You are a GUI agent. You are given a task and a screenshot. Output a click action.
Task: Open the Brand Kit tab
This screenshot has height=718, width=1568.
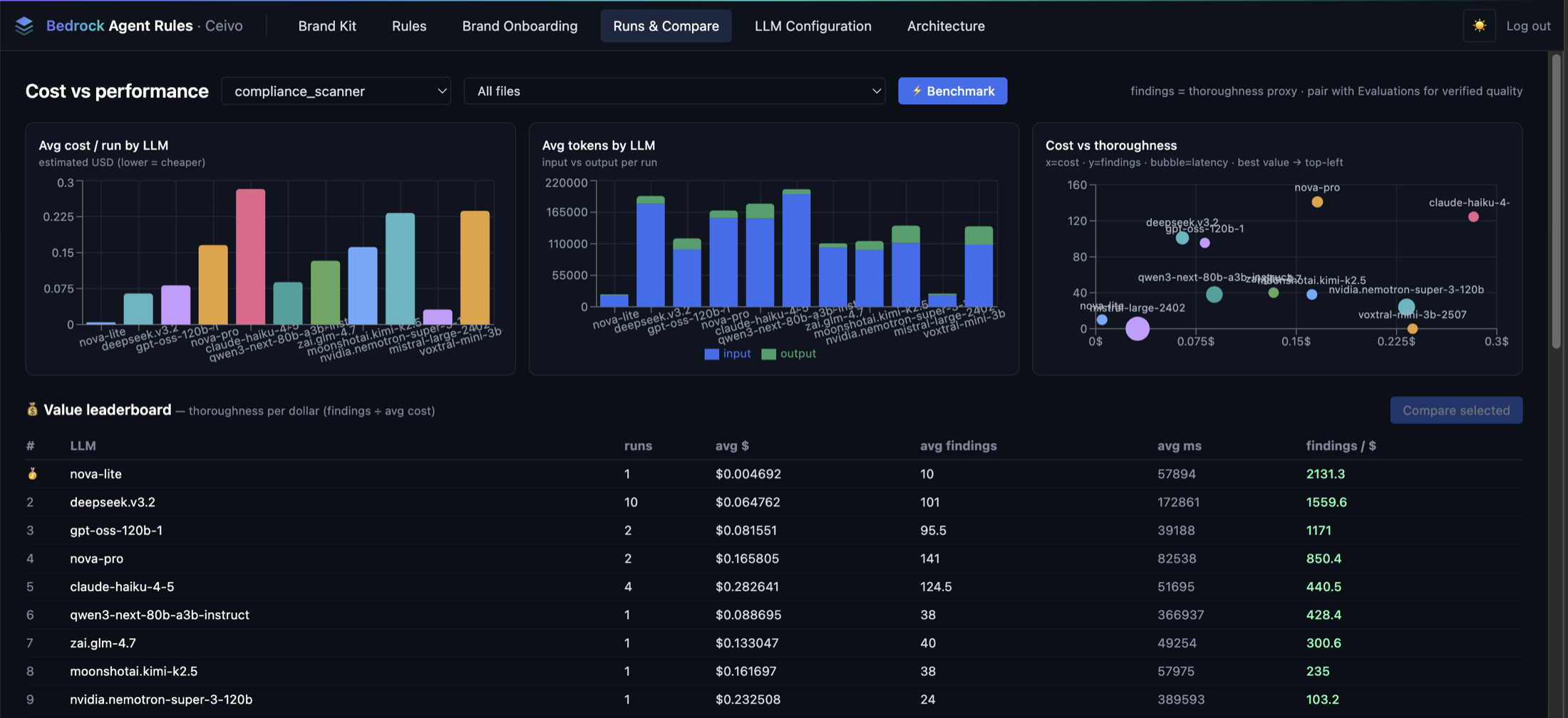coord(327,26)
